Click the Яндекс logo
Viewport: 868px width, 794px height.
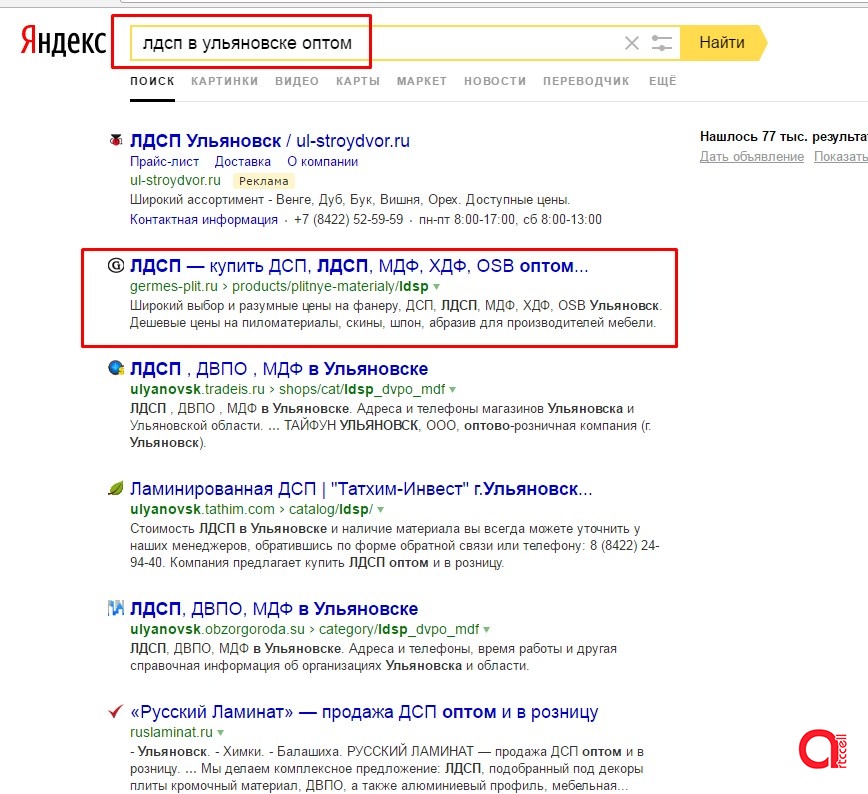pyautogui.click(x=63, y=42)
